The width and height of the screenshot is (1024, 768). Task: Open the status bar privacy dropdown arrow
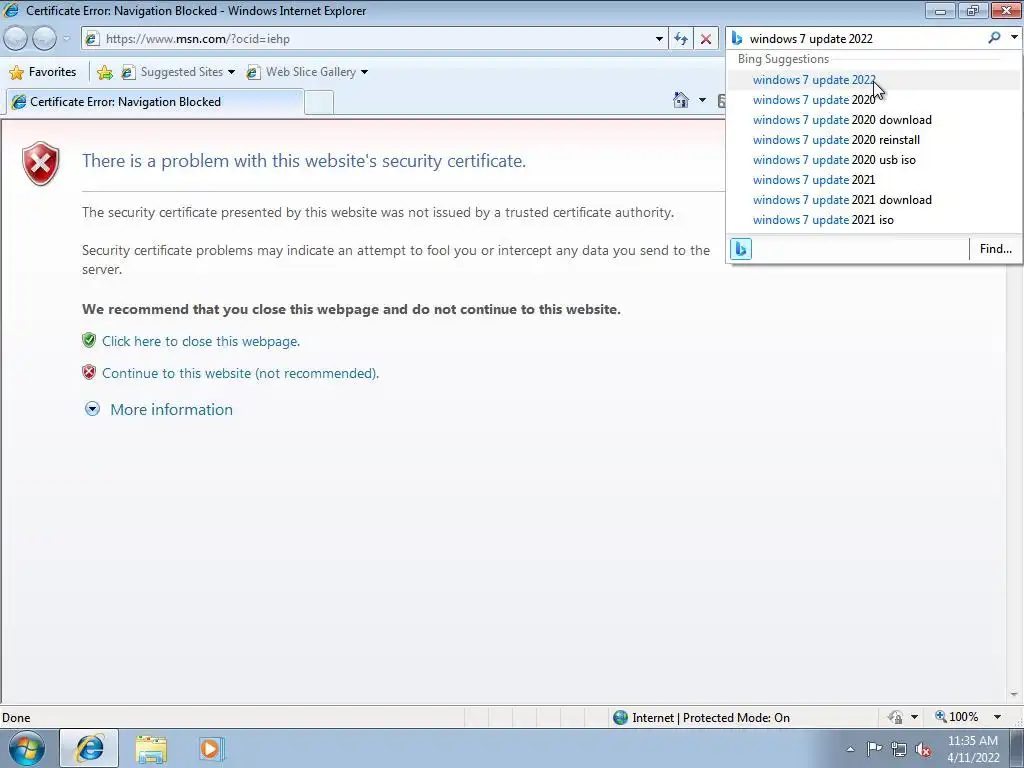(914, 717)
